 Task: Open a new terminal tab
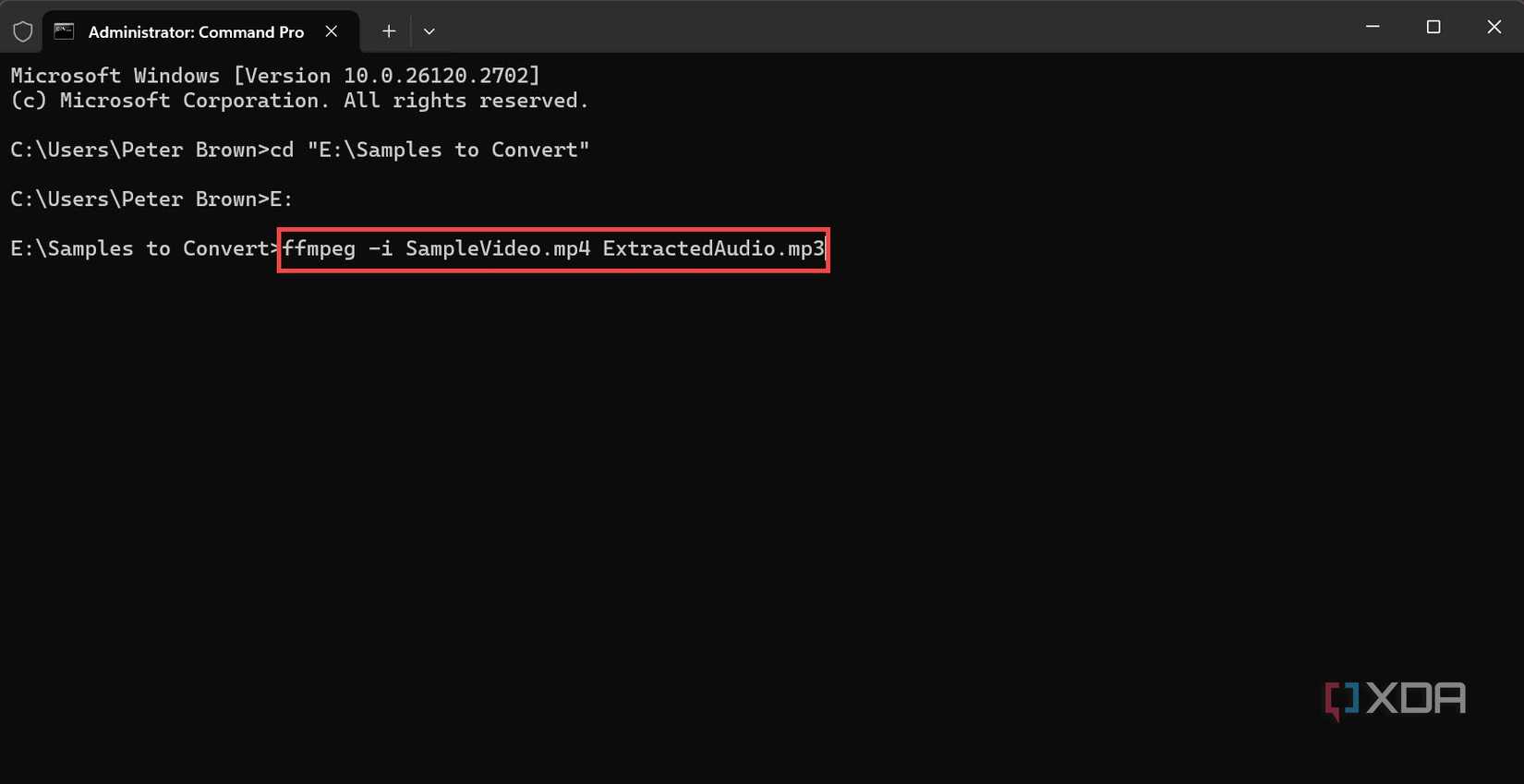(x=389, y=31)
